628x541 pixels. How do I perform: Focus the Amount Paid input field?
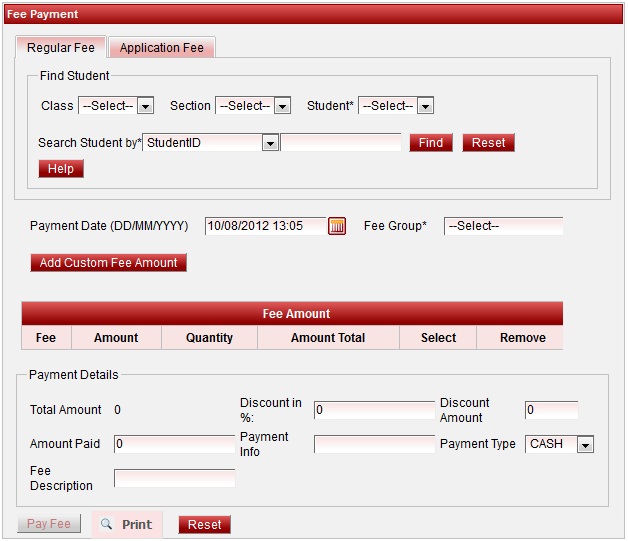(x=174, y=444)
